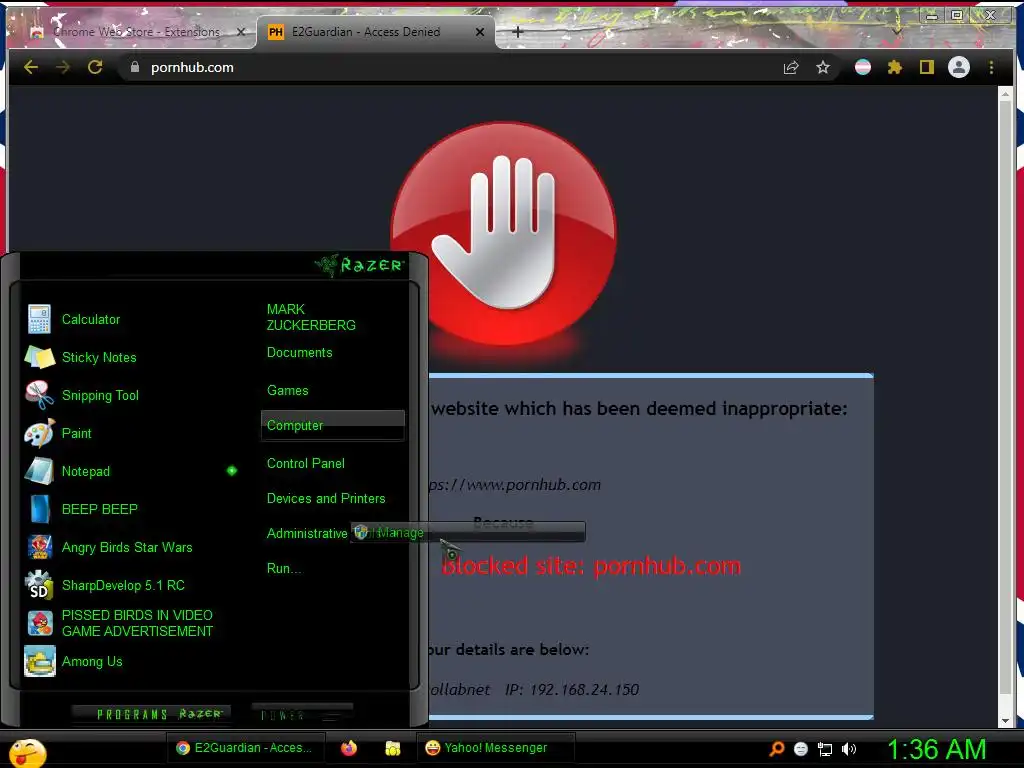This screenshot has width=1024, height=768.
Task: Open PISSED BIRDS IN VIDEO GAME ADVERTISEMENT icon
Action: pyautogui.click(x=39, y=622)
